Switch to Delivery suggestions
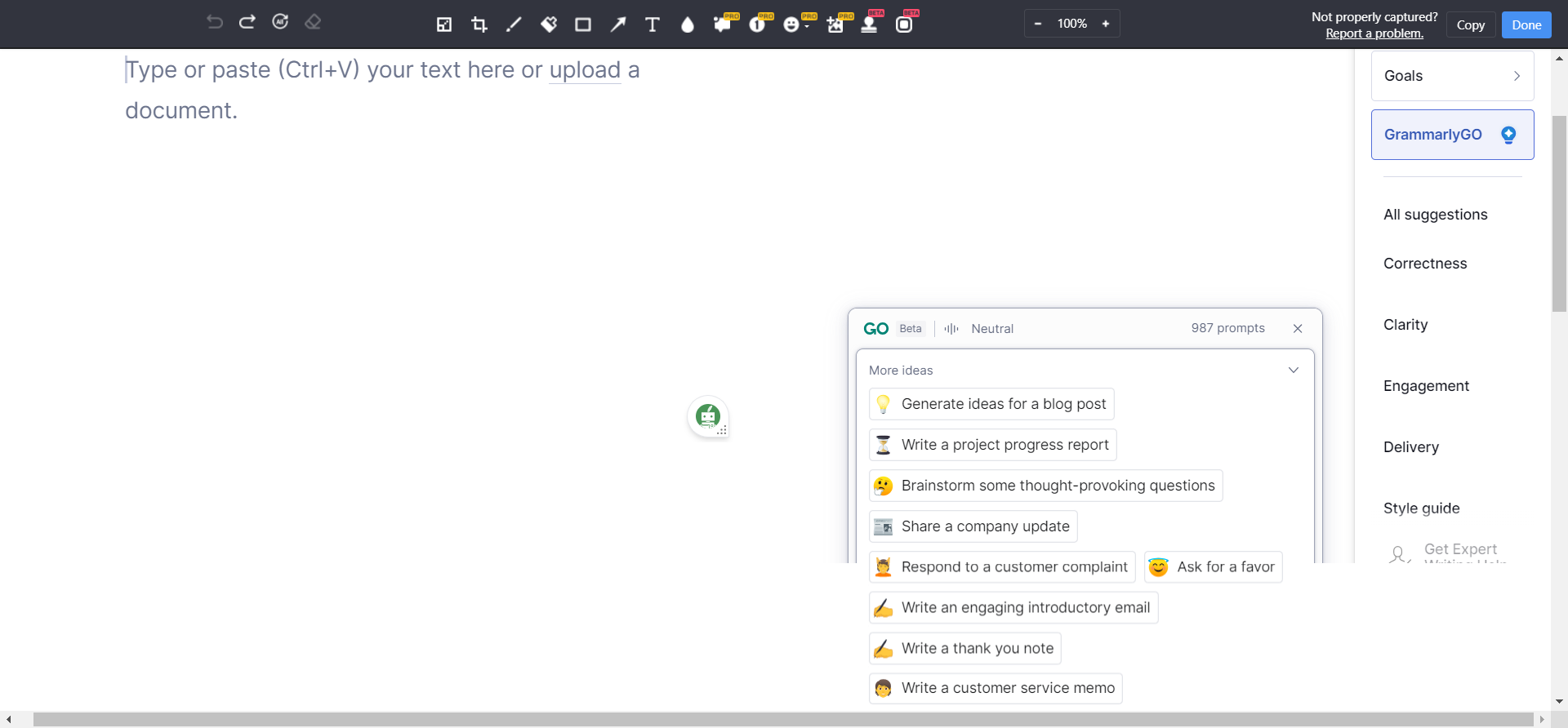The width and height of the screenshot is (1568, 728). pos(1411,447)
